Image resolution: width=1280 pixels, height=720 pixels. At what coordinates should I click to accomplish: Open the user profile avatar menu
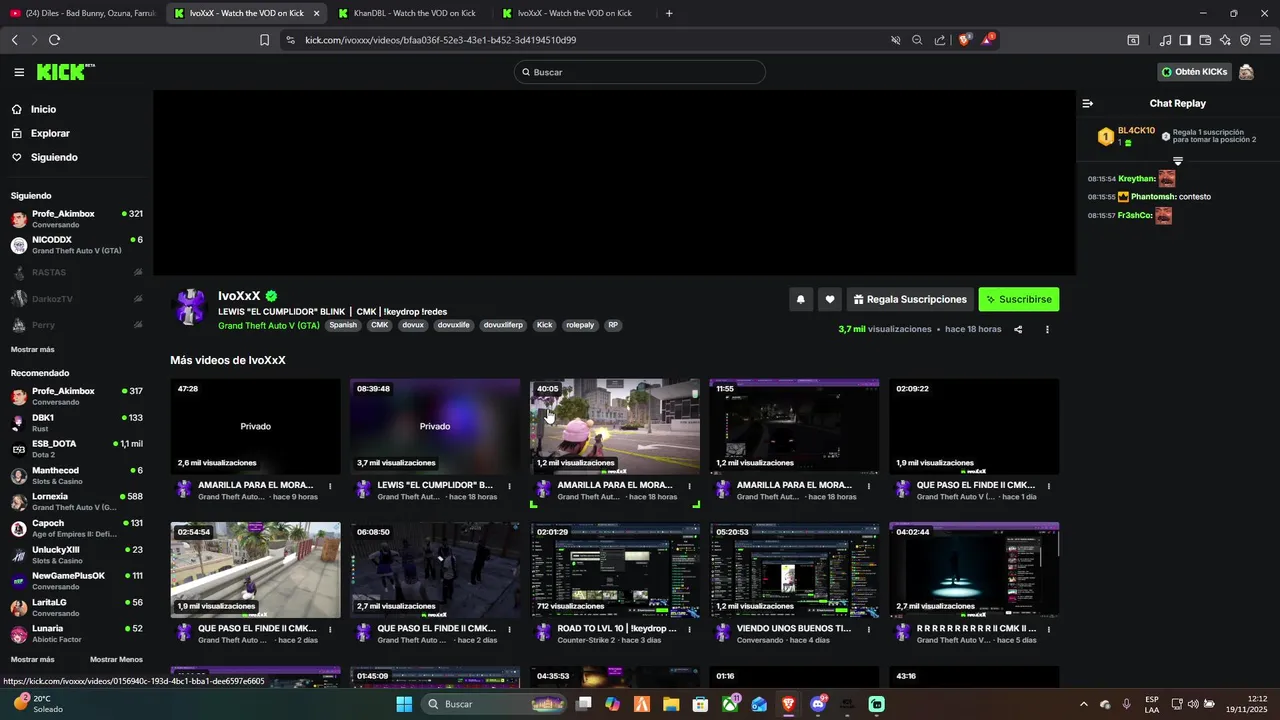1246,72
